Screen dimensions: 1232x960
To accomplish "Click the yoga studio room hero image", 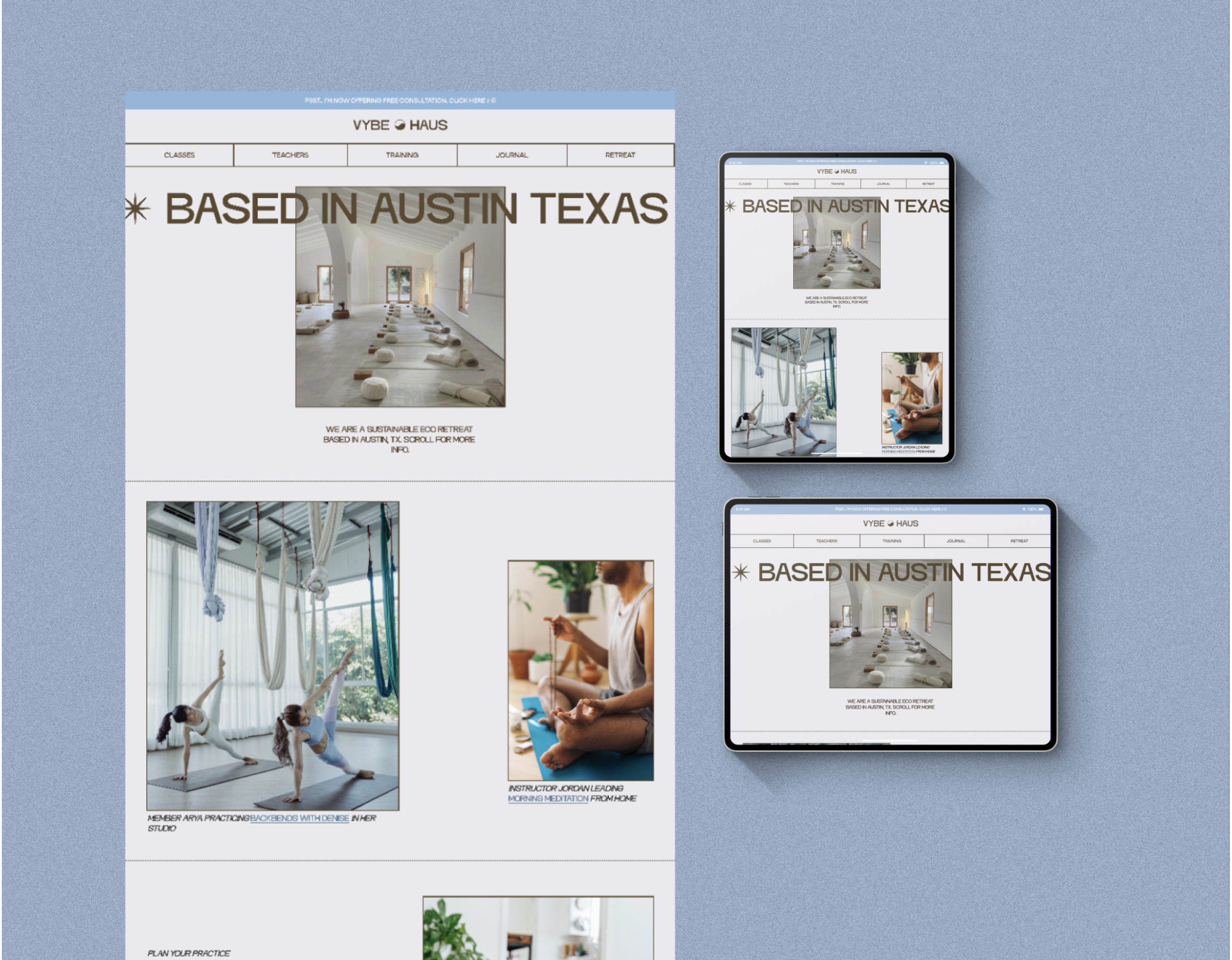I will point(400,297).
